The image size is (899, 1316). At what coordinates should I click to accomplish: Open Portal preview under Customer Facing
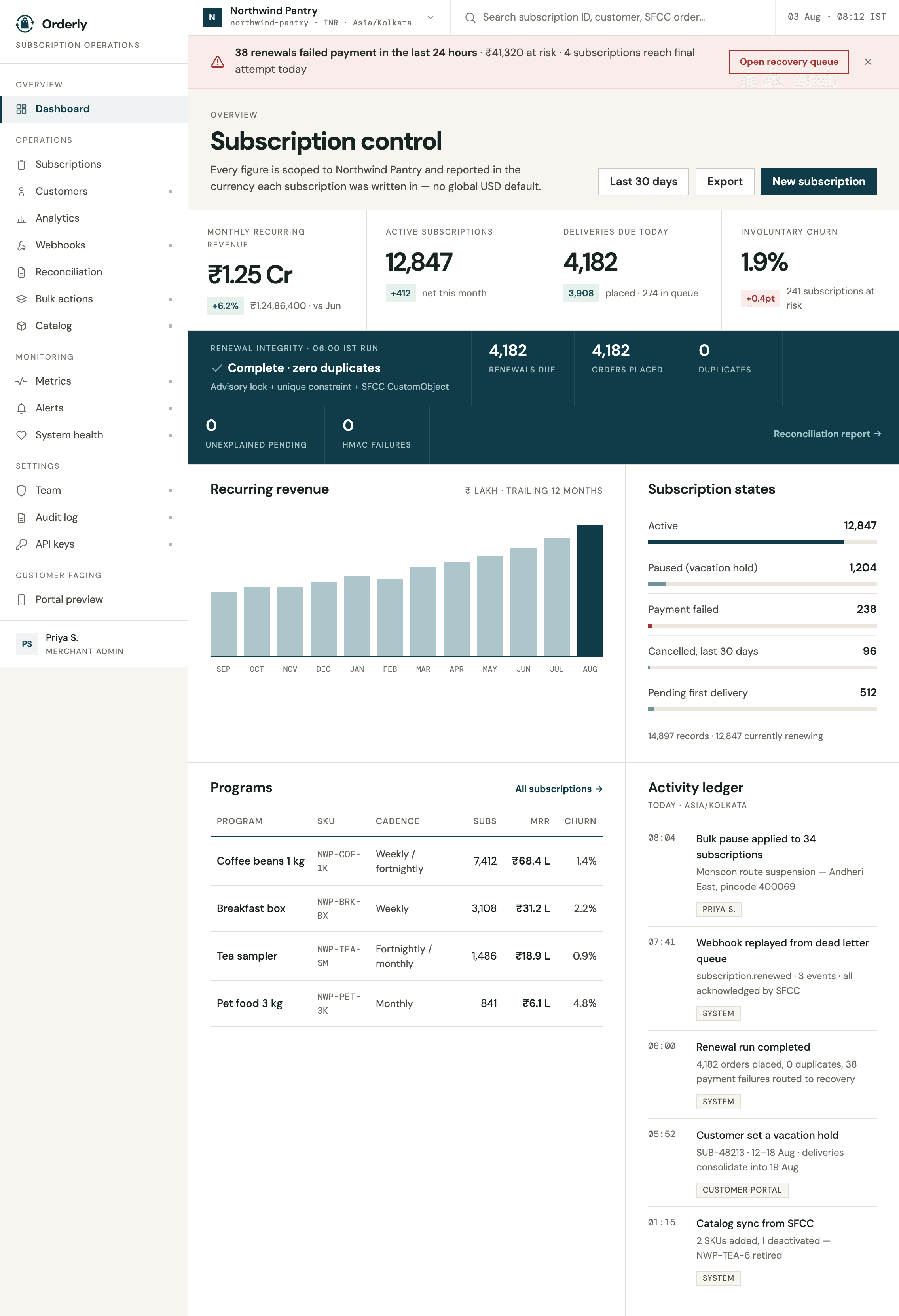pyautogui.click(x=94, y=600)
